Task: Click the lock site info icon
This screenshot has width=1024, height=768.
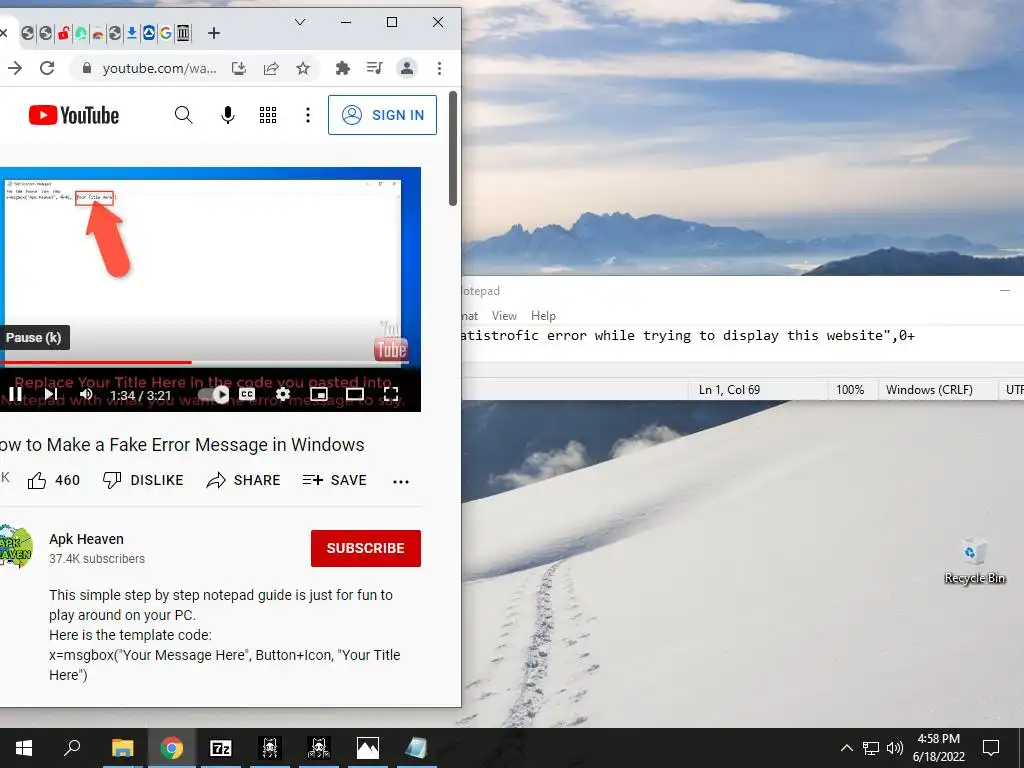Action: 86,68
